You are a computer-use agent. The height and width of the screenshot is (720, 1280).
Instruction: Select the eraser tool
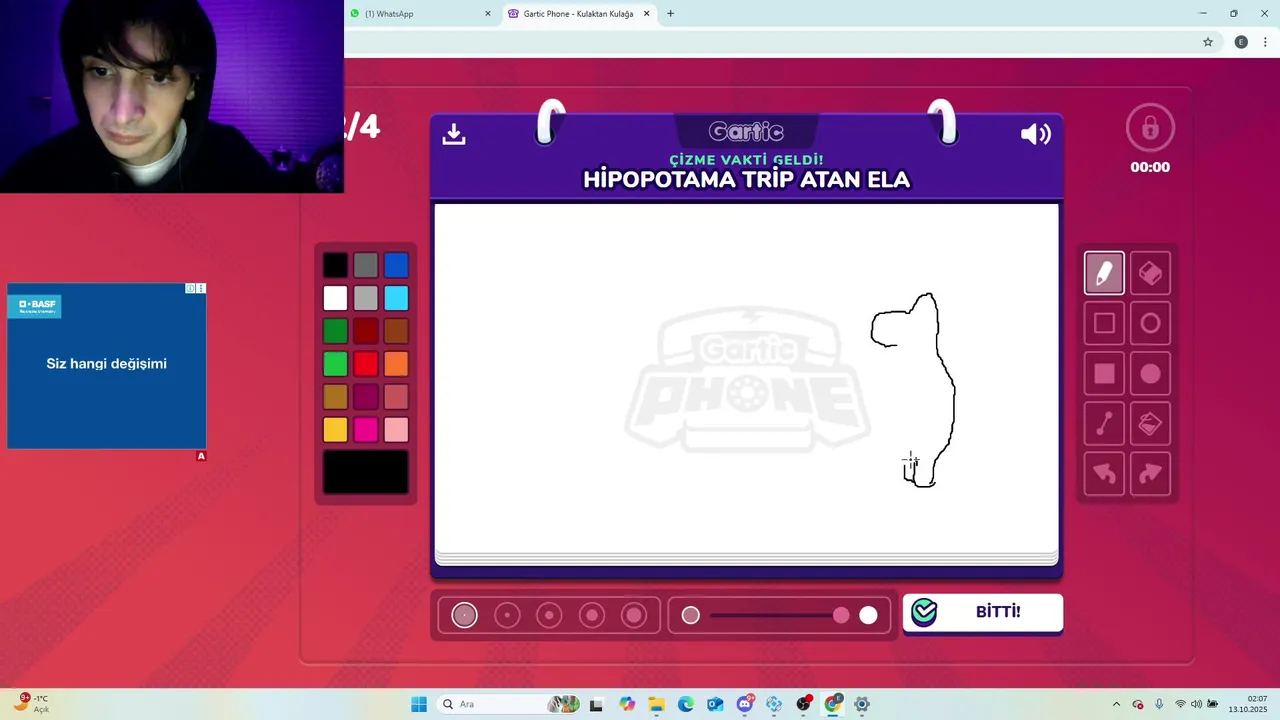pos(1150,273)
